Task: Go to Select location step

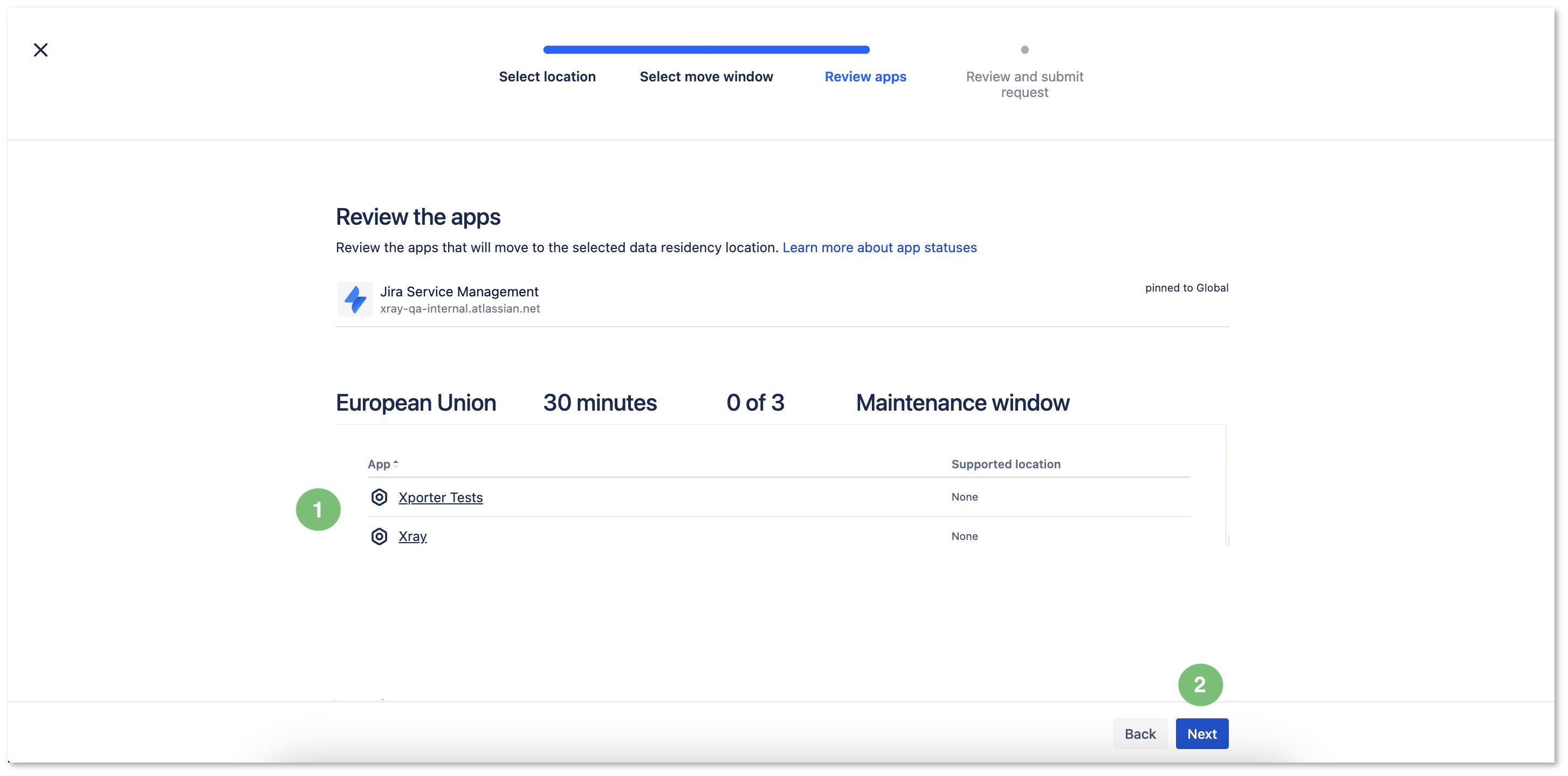Action: (x=547, y=77)
